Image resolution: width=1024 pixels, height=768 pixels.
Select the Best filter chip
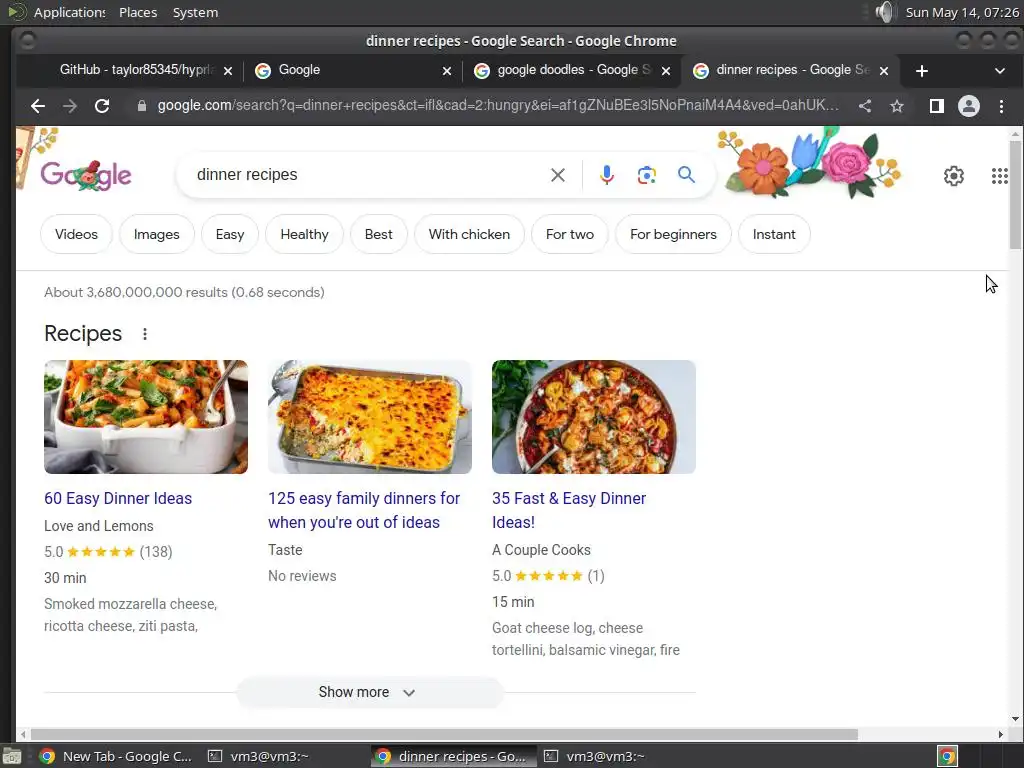379,234
